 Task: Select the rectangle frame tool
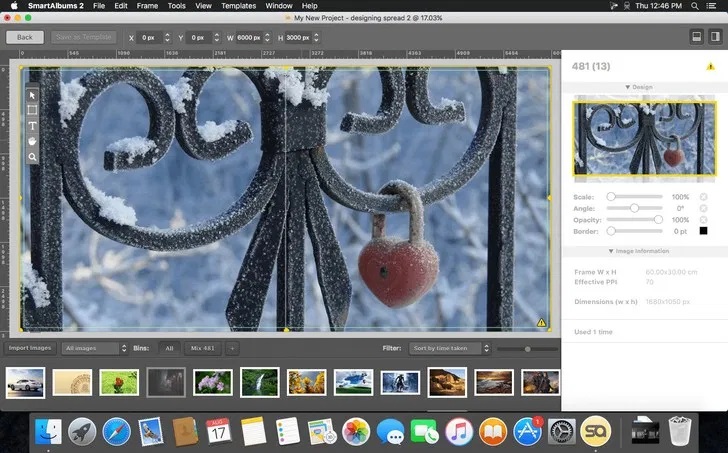click(32, 110)
